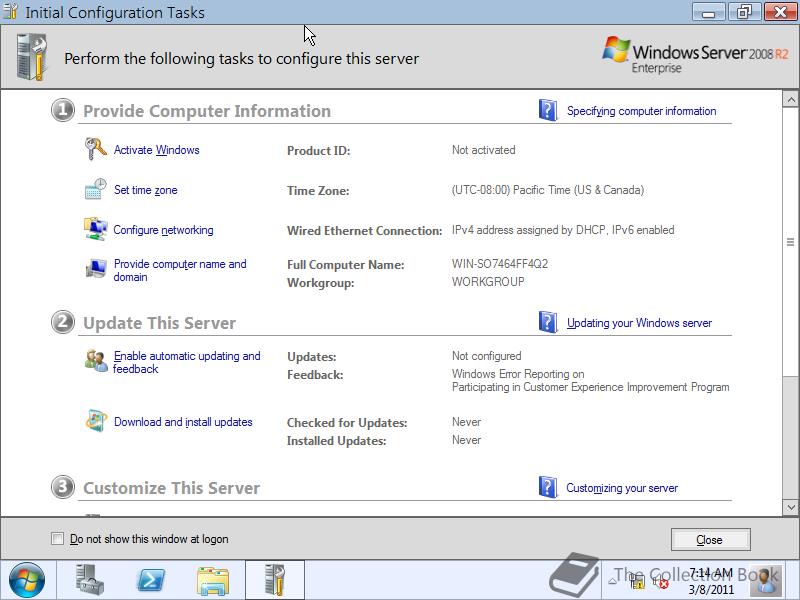Restore down the Initial Configuration Tasks window
This screenshot has width=800, height=600.
click(x=744, y=11)
